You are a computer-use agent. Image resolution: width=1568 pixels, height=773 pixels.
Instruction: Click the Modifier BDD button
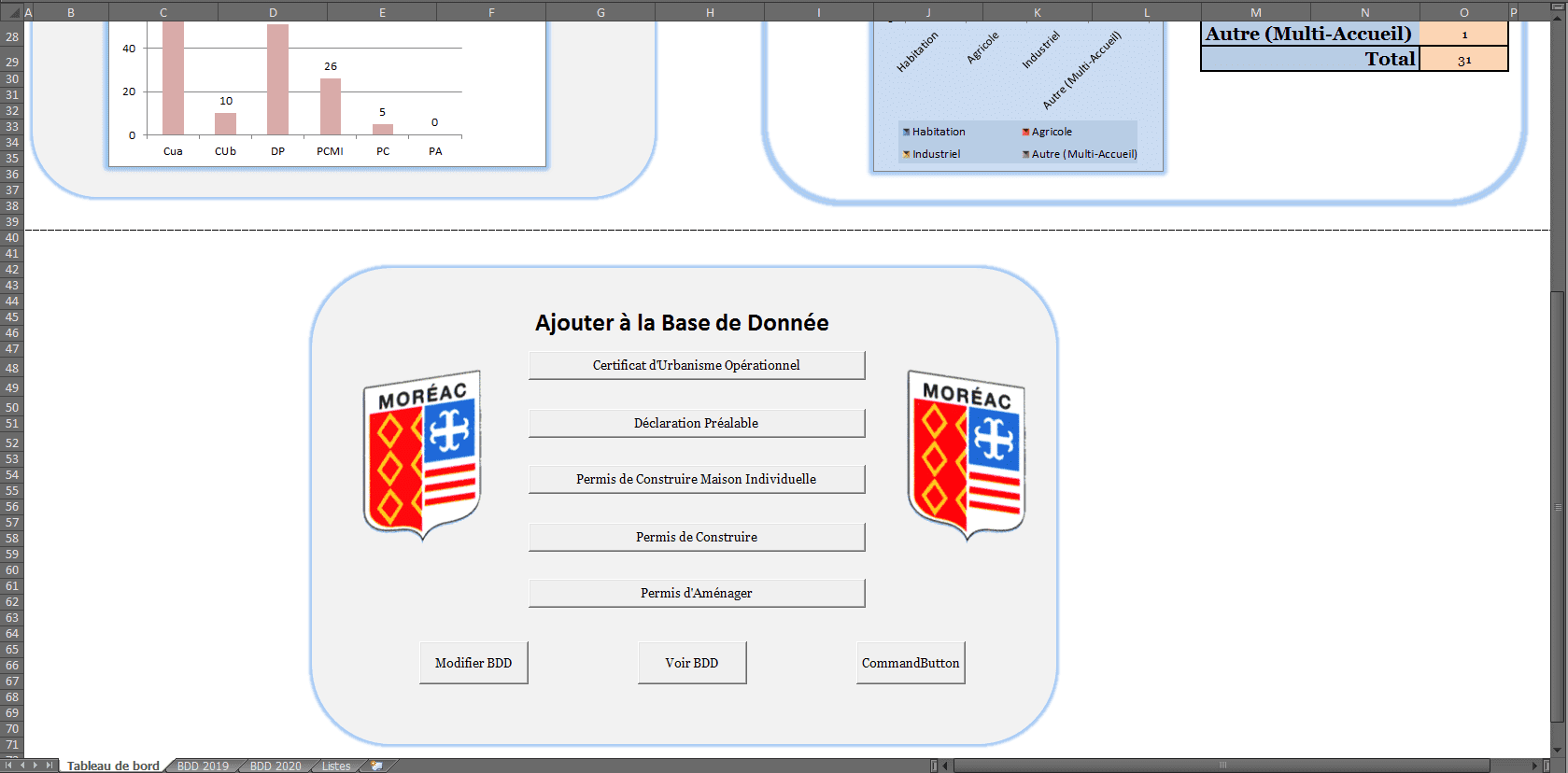click(x=473, y=663)
